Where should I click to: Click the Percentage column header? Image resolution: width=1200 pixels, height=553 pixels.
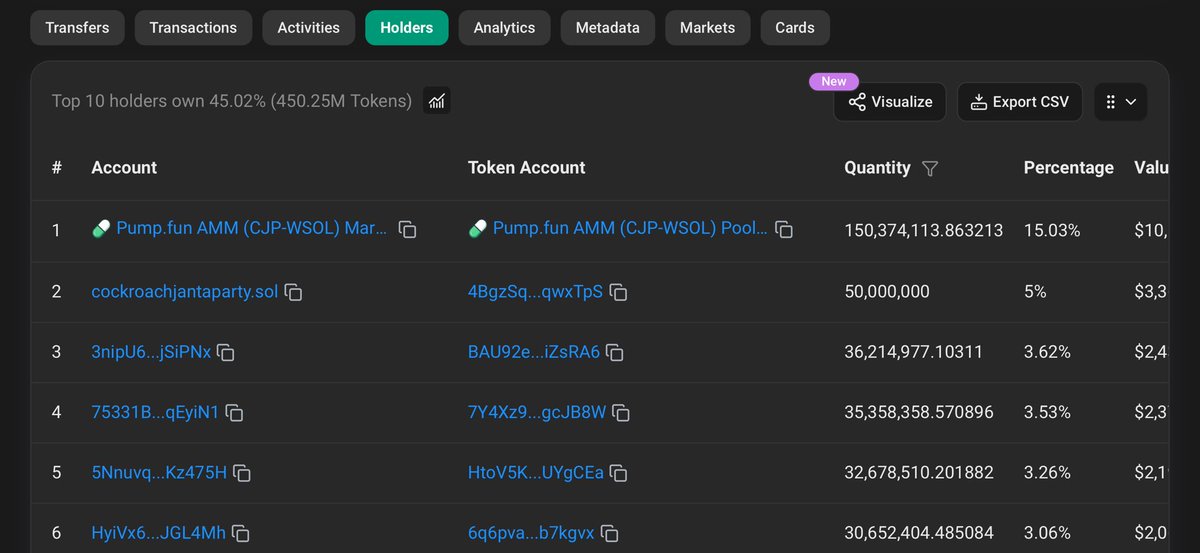(x=1069, y=168)
